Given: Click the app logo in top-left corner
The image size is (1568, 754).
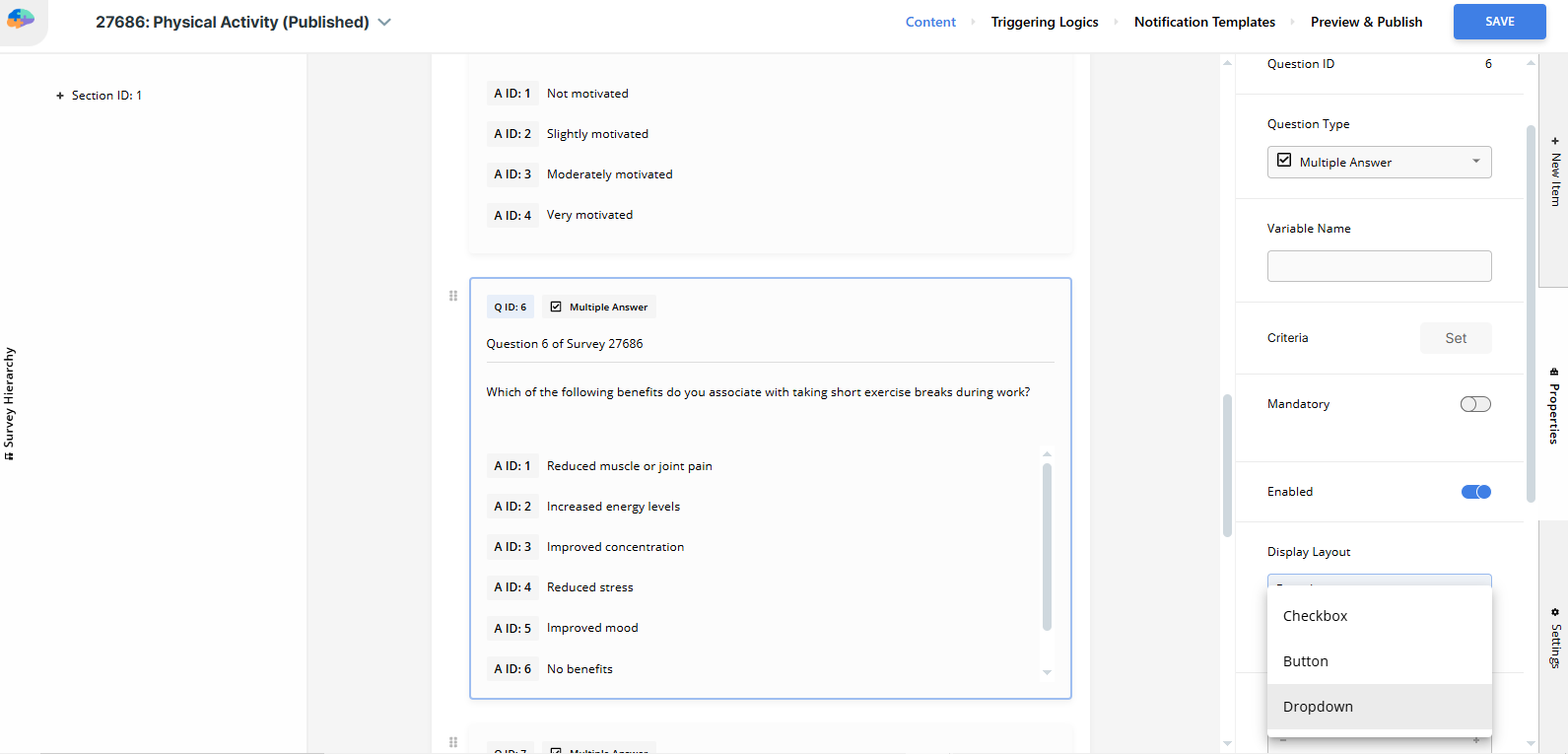Looking at the screenshot, I should (x=21, y=20).
